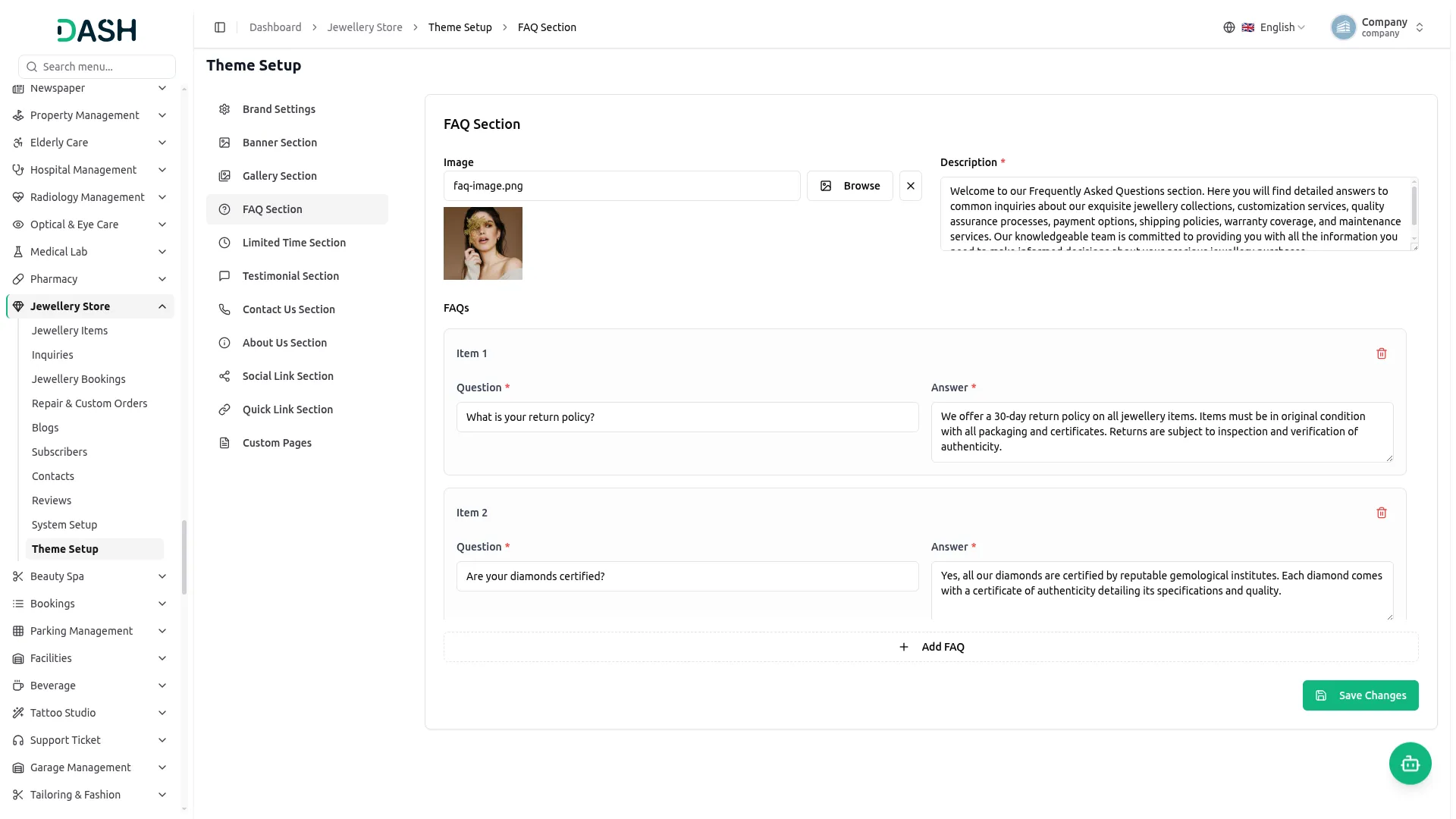Image resolution: width=1456 pixels, height=819 pixels.
Task: Click the Browse image button
Action: tap(850, 186)
